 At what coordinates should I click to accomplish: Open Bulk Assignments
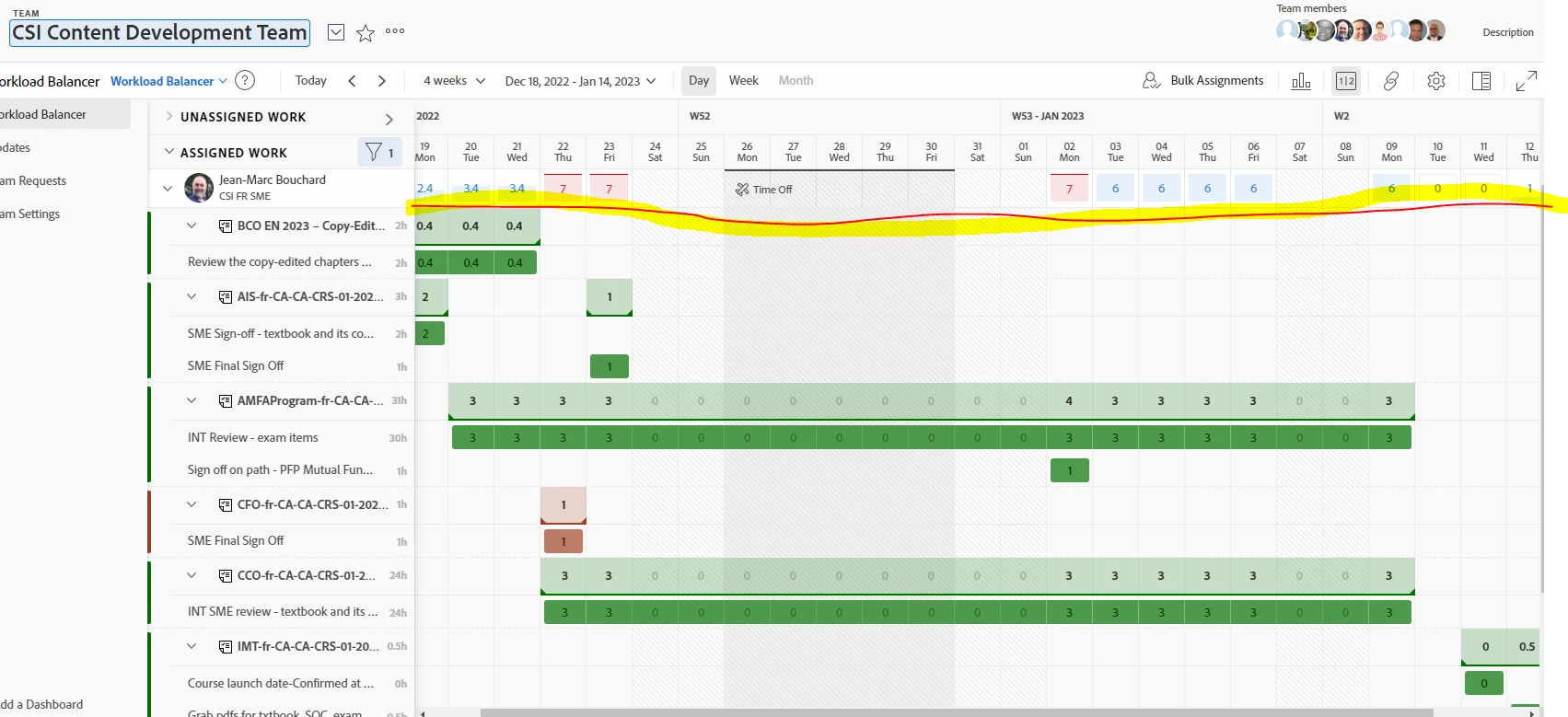click(1202, 81)
